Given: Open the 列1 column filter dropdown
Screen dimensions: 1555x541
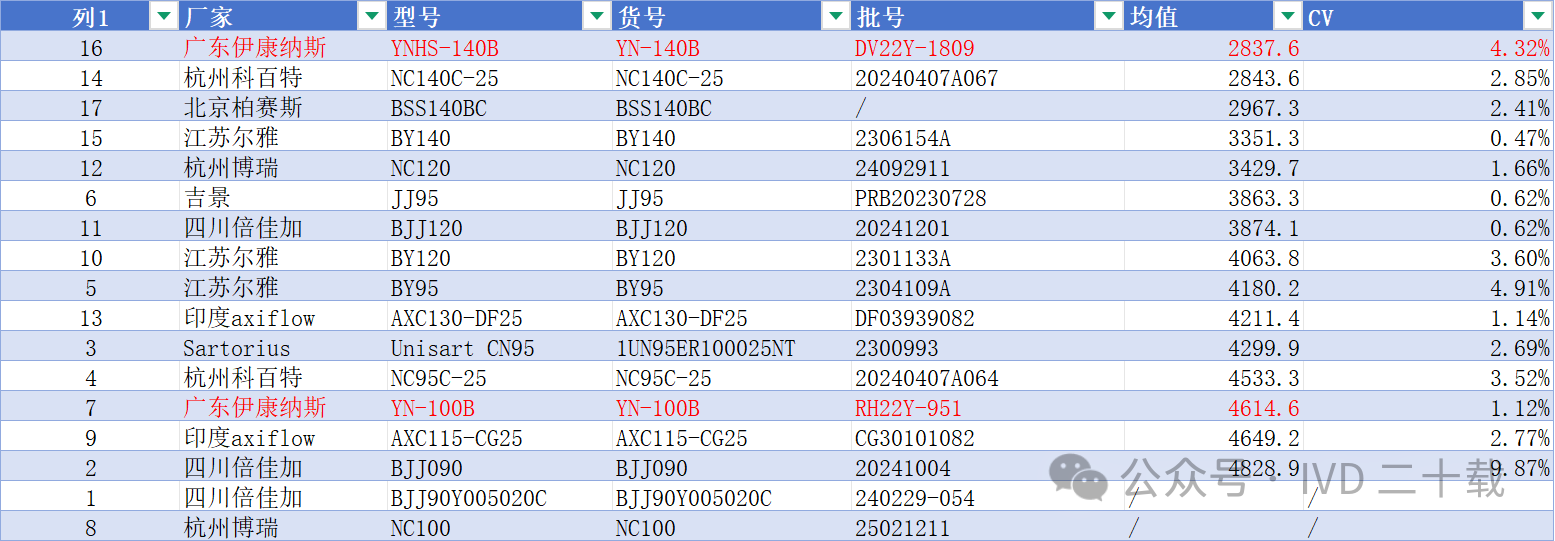Looking at the screenshot, I should pyautogui.click(x=163, y=16).
